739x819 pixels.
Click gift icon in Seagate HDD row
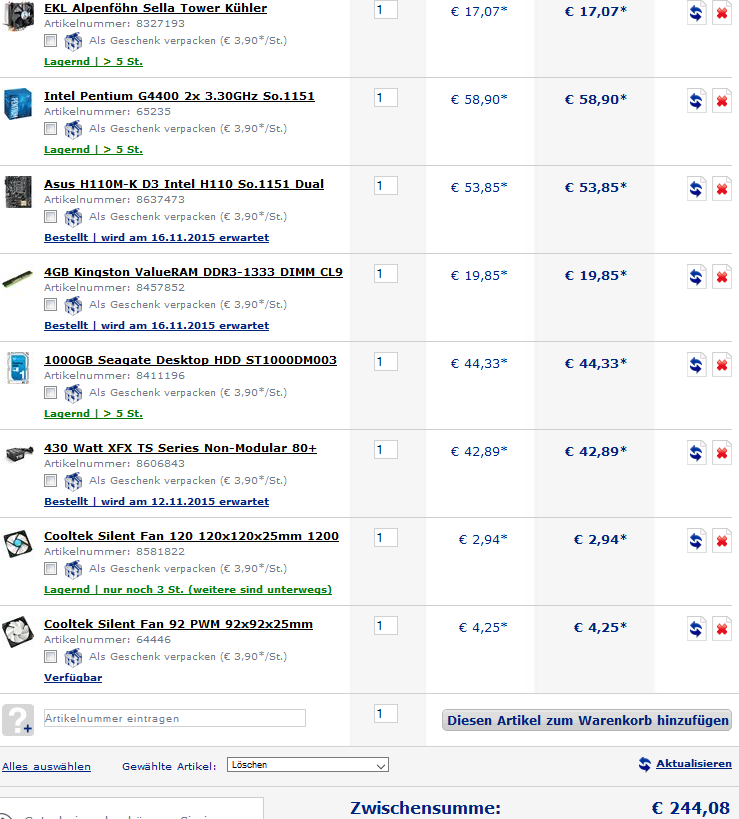(x=73, y=393)
